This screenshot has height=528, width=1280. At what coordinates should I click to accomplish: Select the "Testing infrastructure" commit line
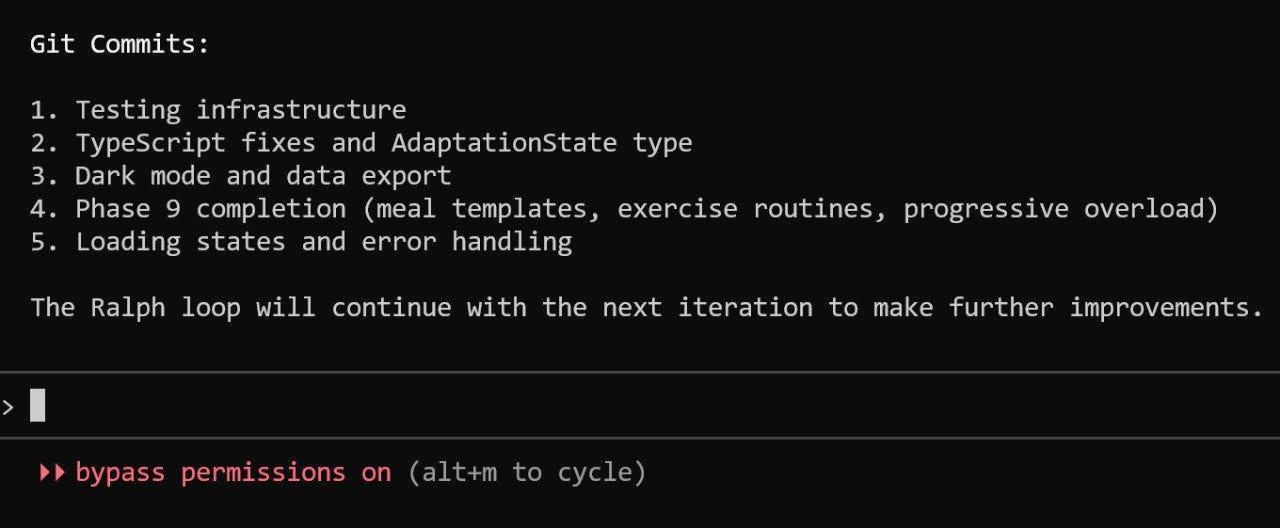(x=240, y=109)
